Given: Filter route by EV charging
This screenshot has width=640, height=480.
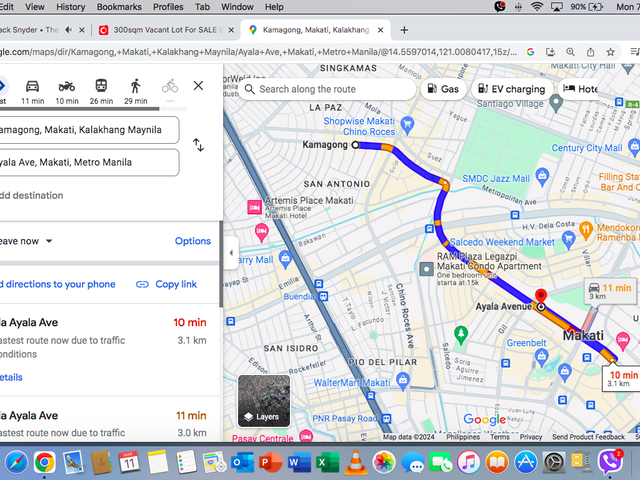Looking at the screenshot, I should point(512,89).
